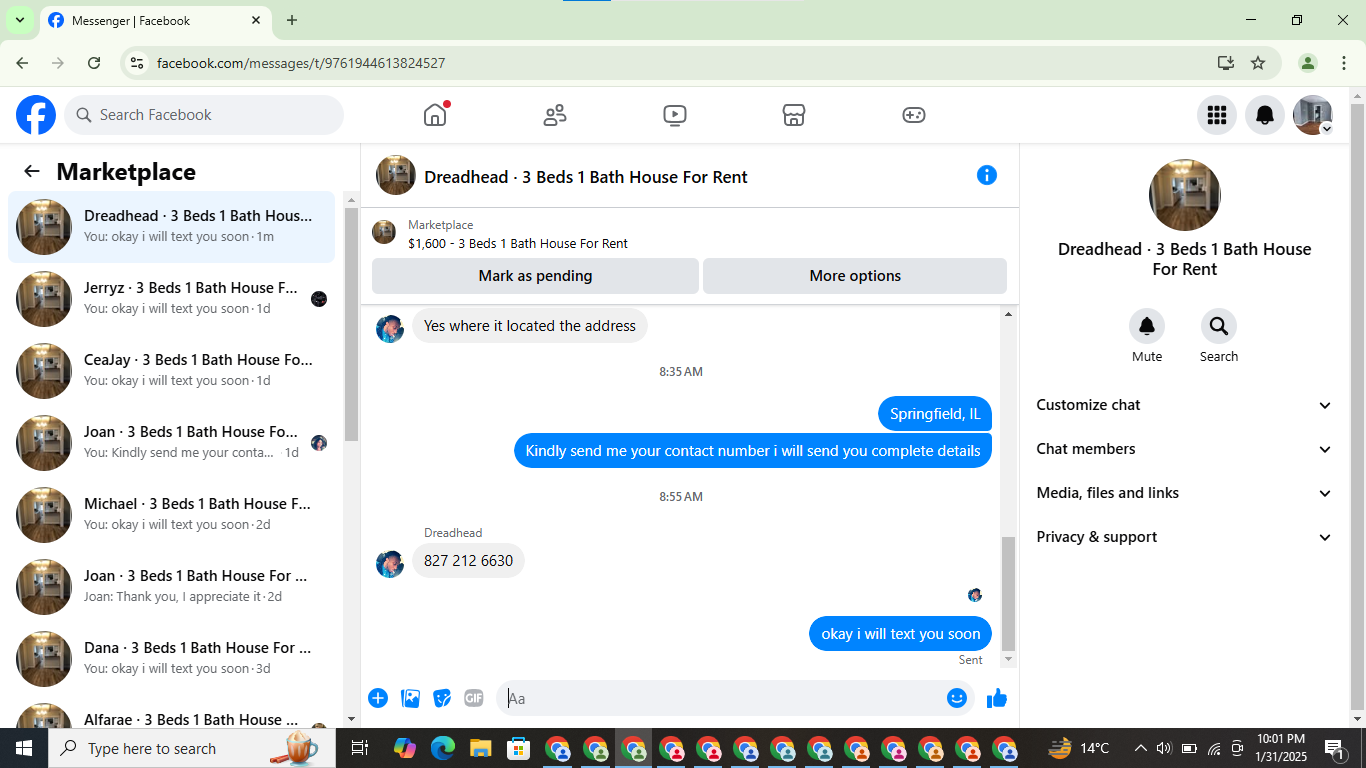Screen dimensions: 1366x768
Task: Open the Marketplace storefront icon in top navigation
Action: pyautogui.click(x=794, y=115)
